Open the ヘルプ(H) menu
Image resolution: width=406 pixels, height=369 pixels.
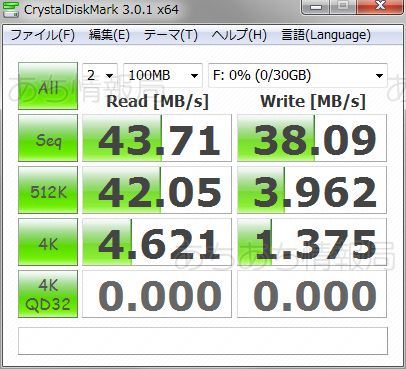pos(239,35)
